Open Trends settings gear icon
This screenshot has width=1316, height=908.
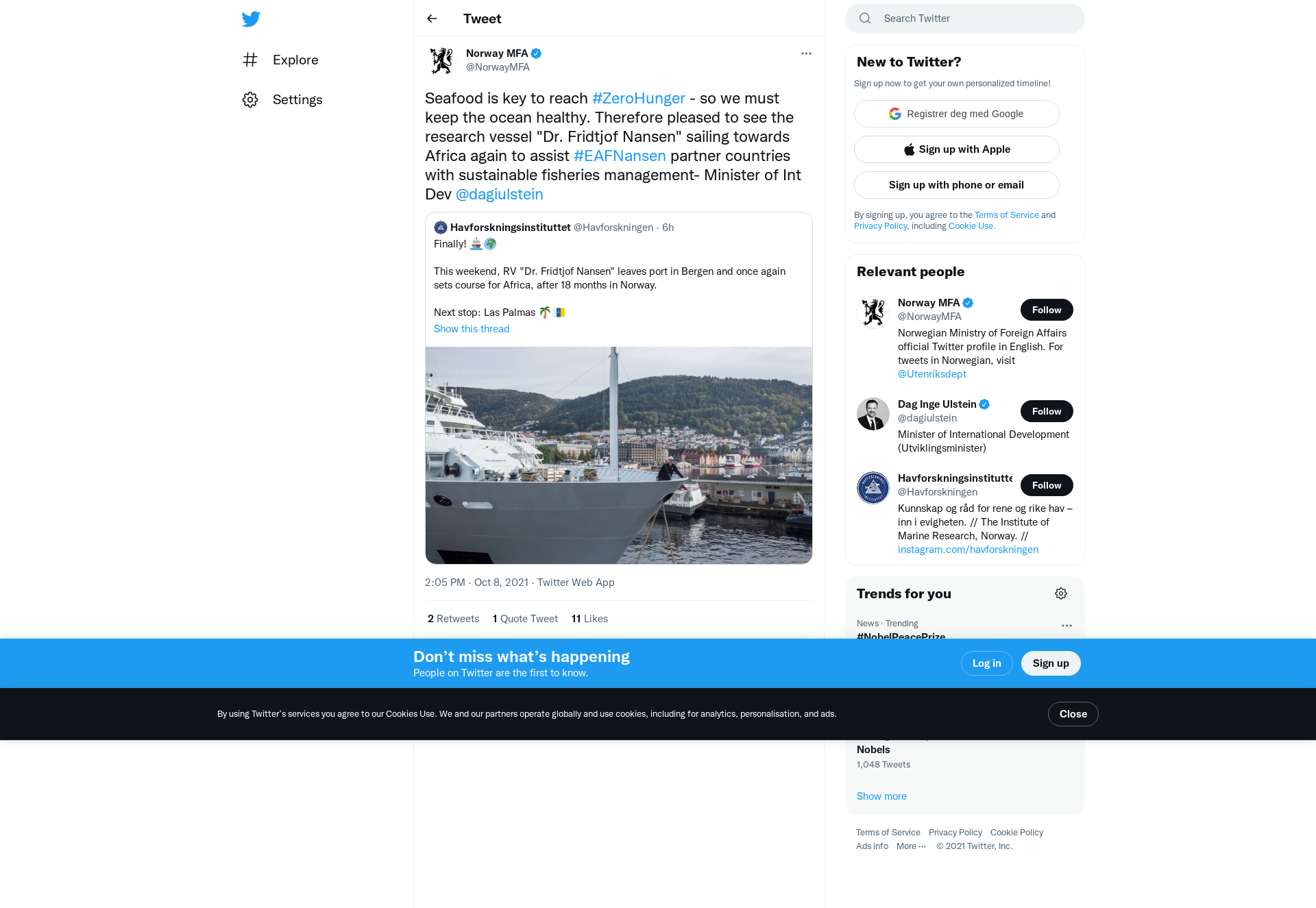pyautogui.click(x=1061, y=593)
